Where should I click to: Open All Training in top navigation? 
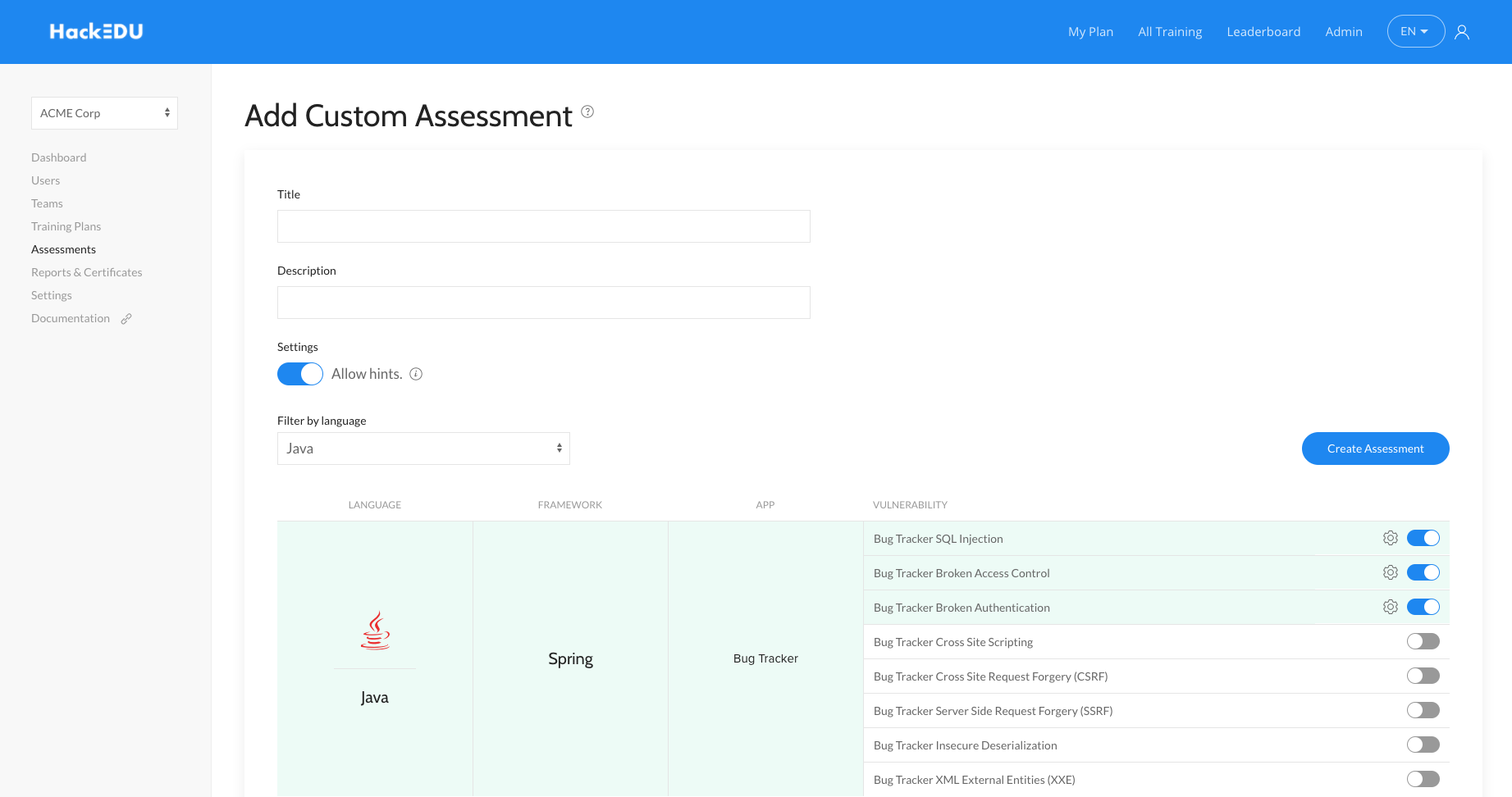1170,32
